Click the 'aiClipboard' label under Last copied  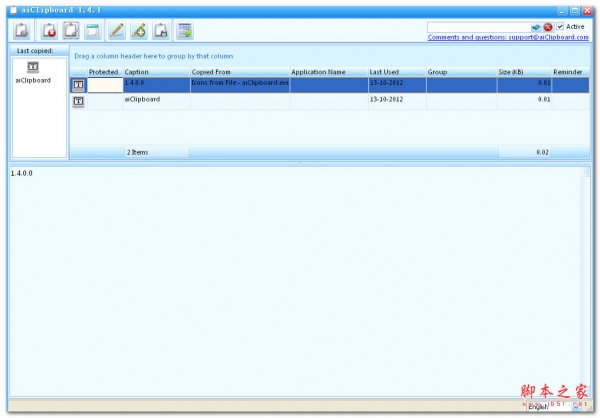33,81
